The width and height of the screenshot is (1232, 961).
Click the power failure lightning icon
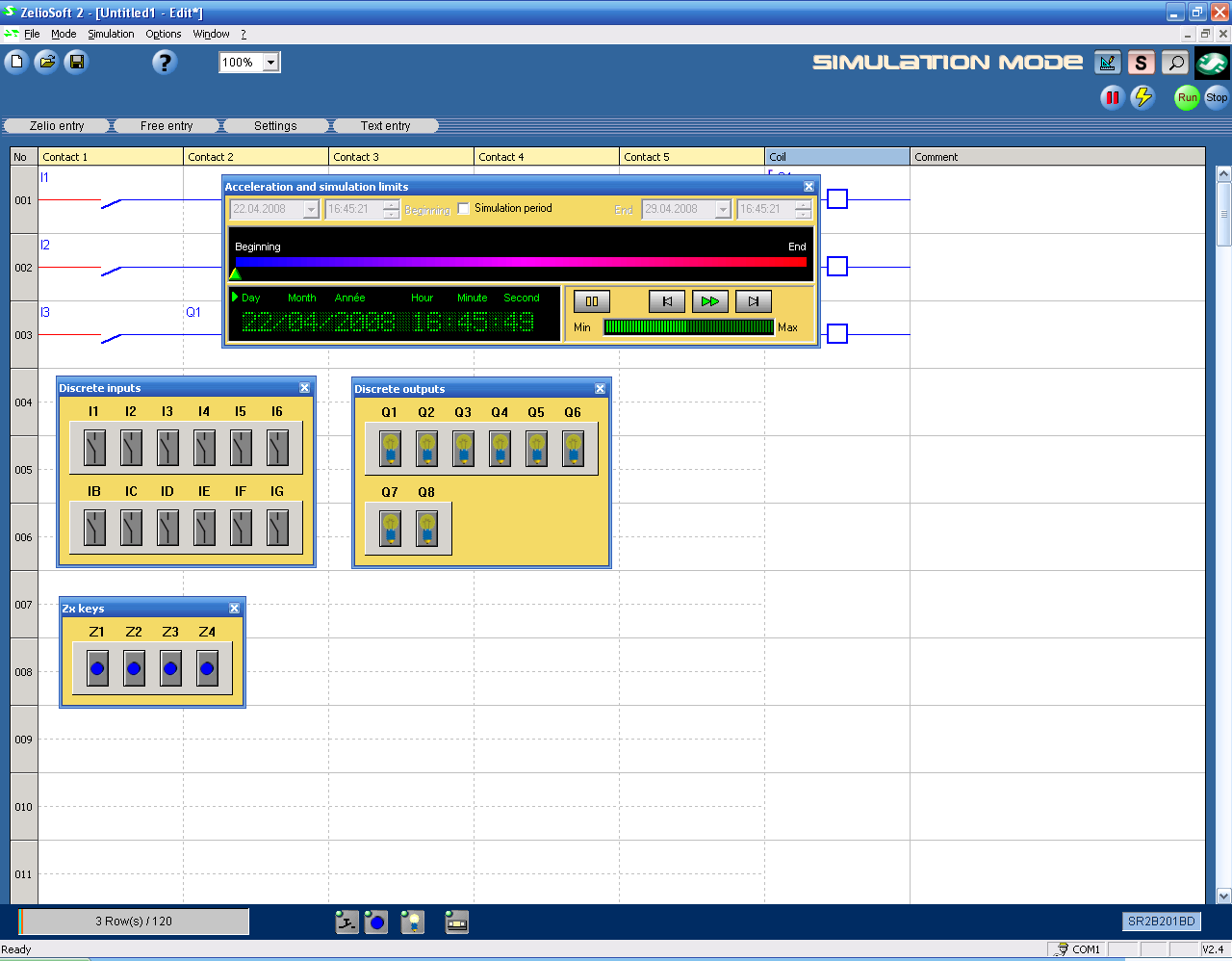1142,97
